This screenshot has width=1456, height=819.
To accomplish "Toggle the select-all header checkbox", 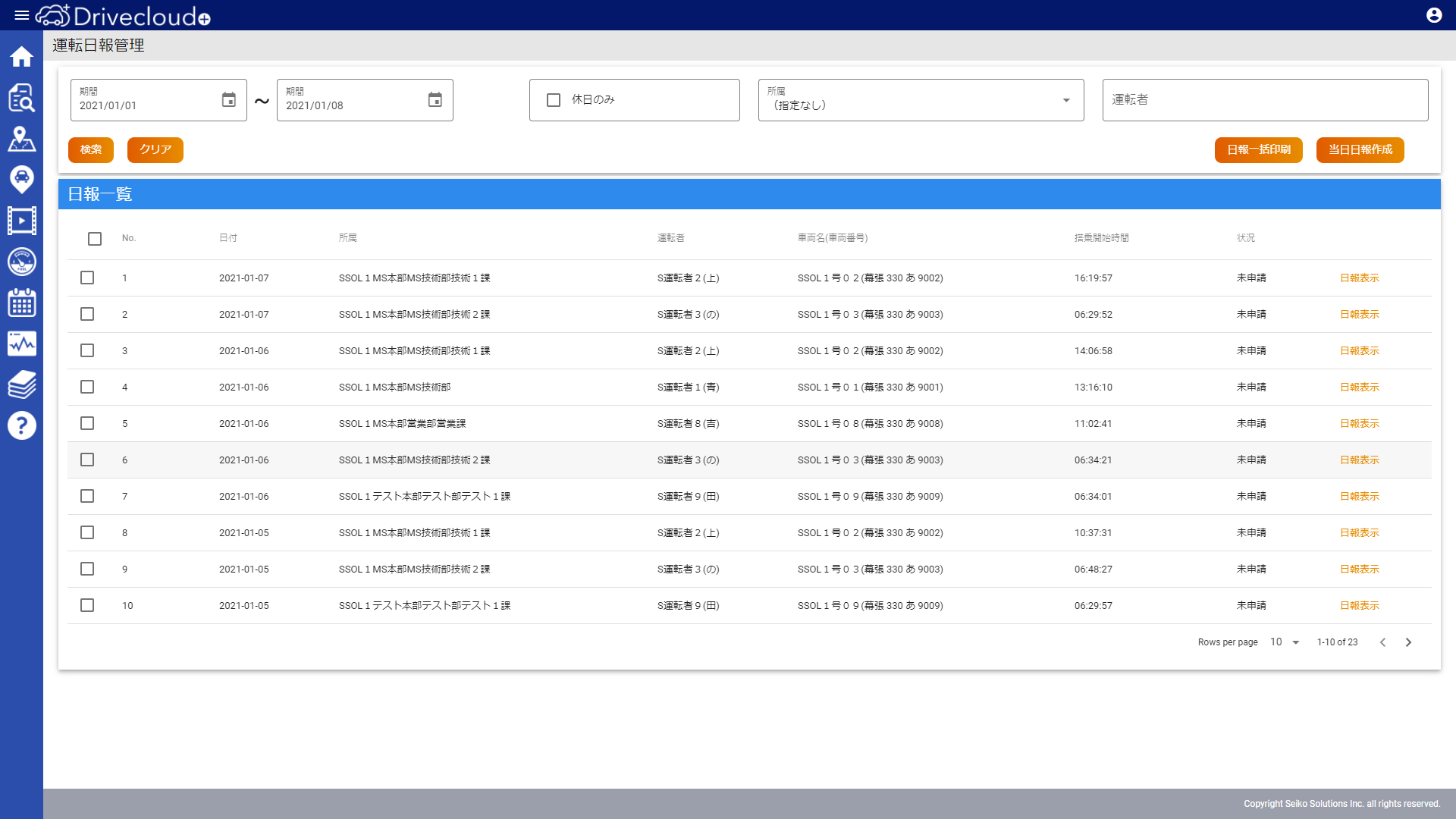I will (x=95, y=239).
